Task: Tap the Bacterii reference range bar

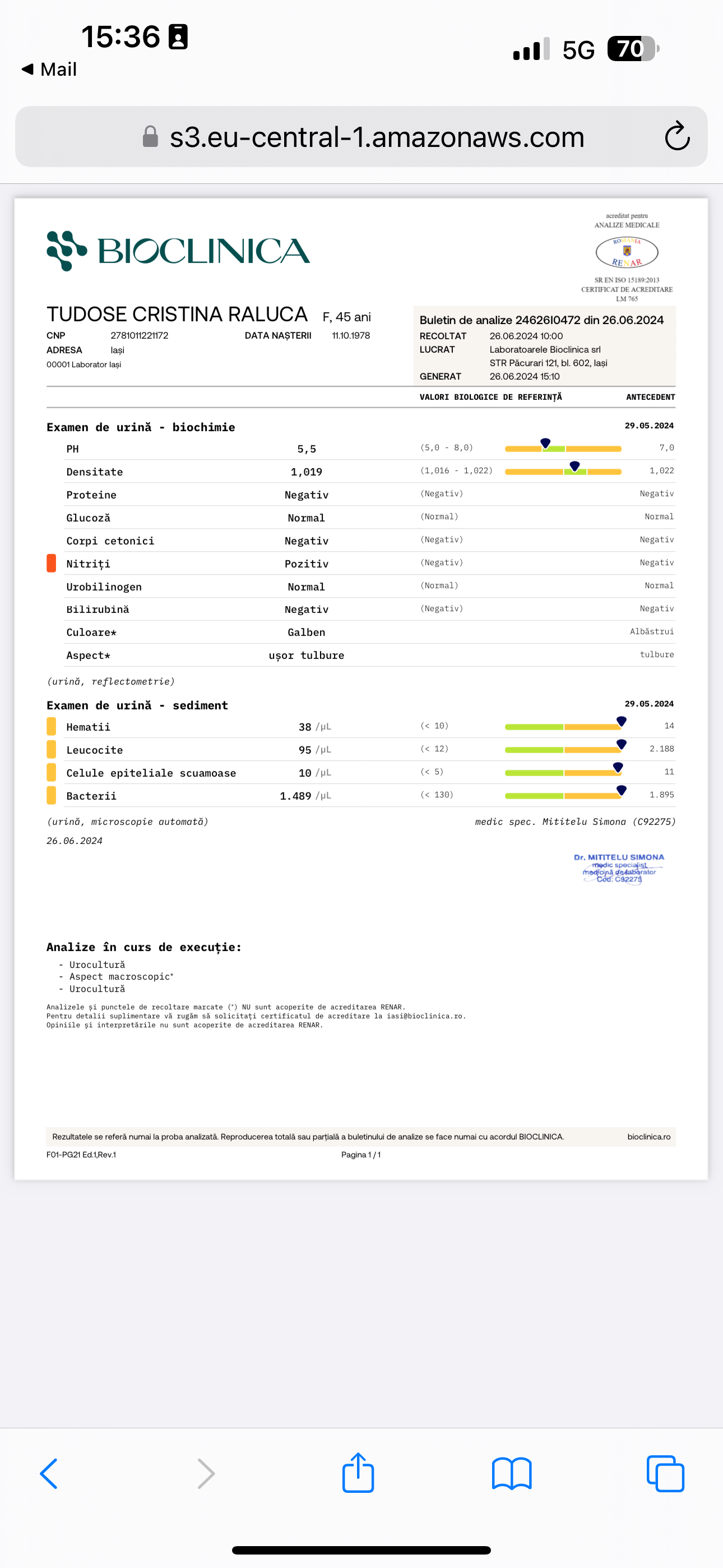Action: pos(563,795)
